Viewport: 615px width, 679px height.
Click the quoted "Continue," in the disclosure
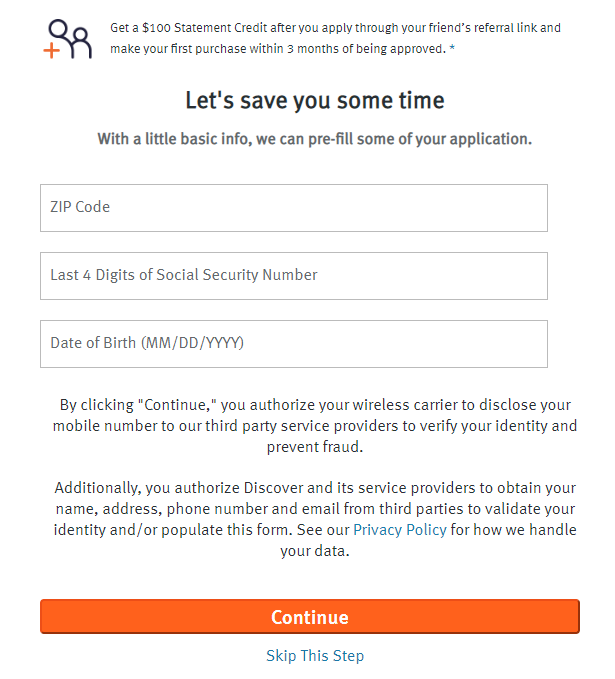click(x=177, y=405)
